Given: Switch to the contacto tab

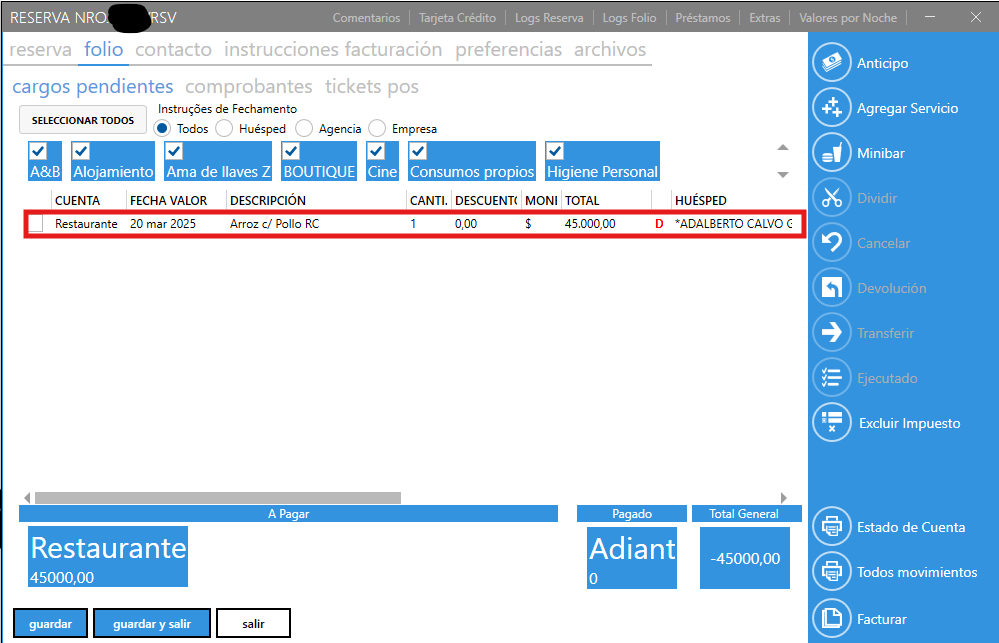Looking at the screenshot, I should (173, 49).
